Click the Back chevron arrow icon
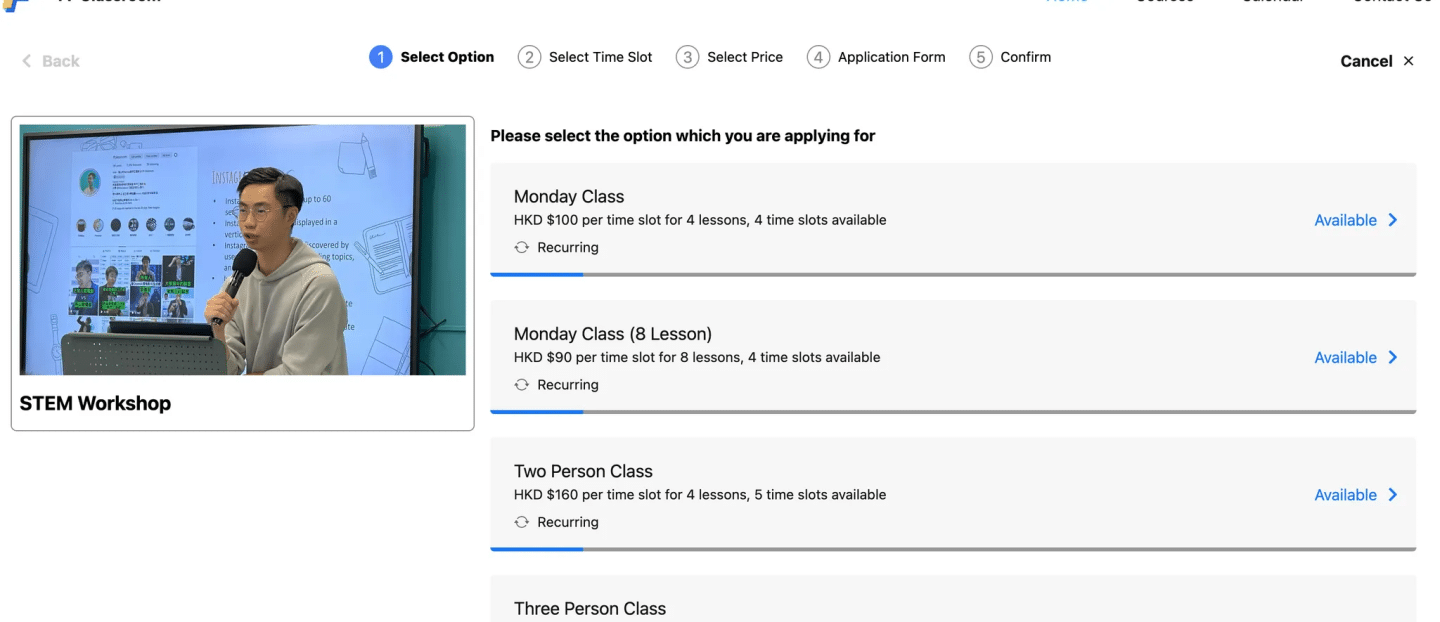Viewport: 1440px width, 622px height. coord(26,61)
